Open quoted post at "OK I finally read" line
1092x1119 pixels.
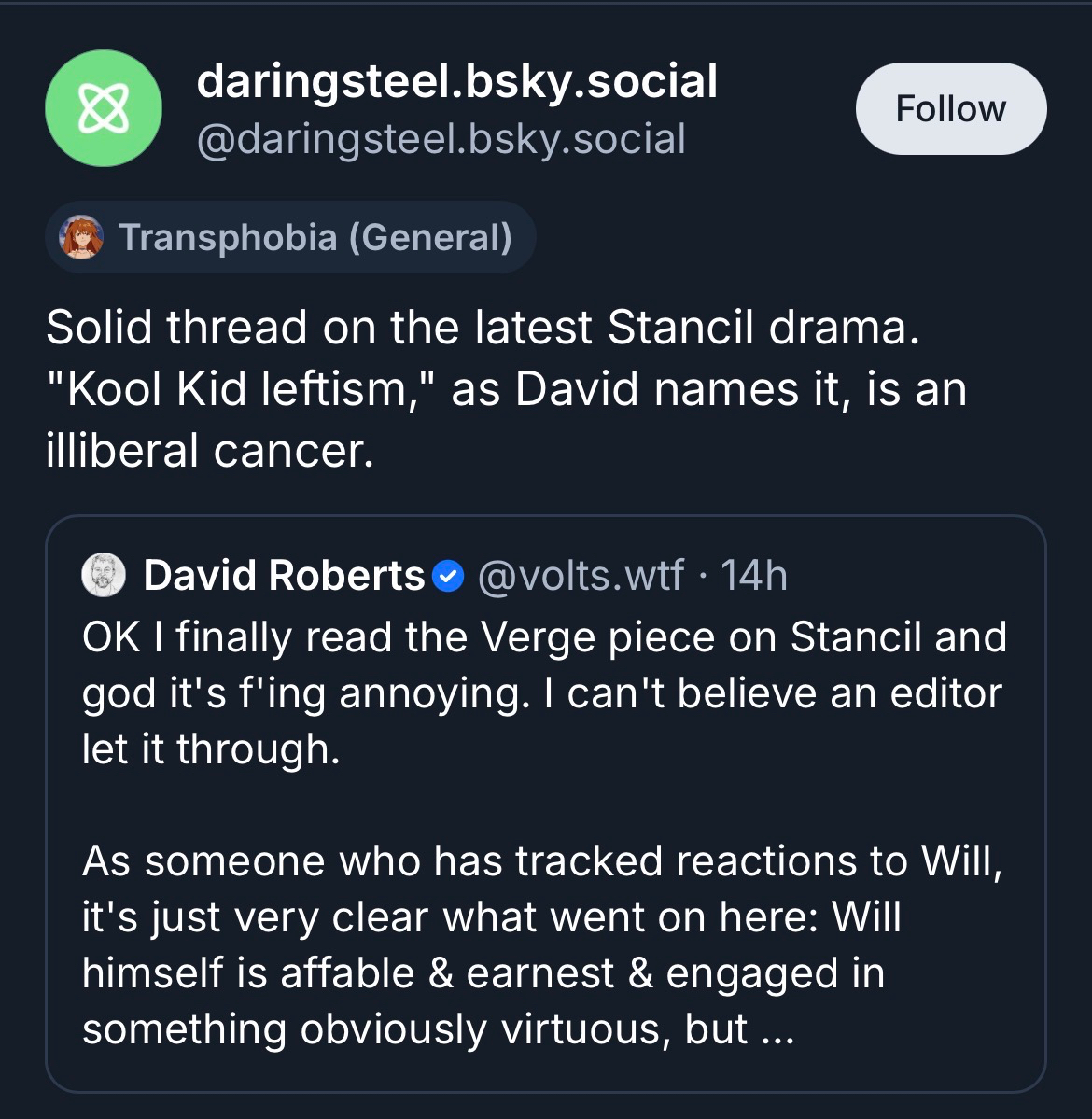point(280,637)
